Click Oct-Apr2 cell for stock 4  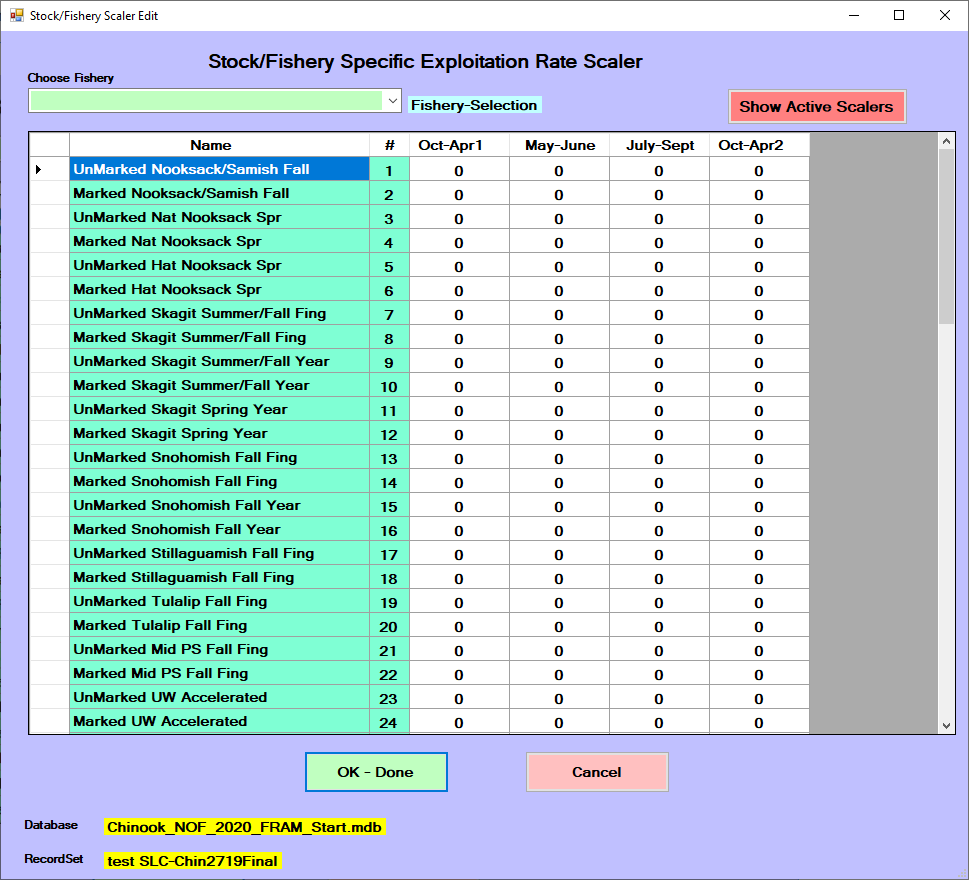coord(760,241)
